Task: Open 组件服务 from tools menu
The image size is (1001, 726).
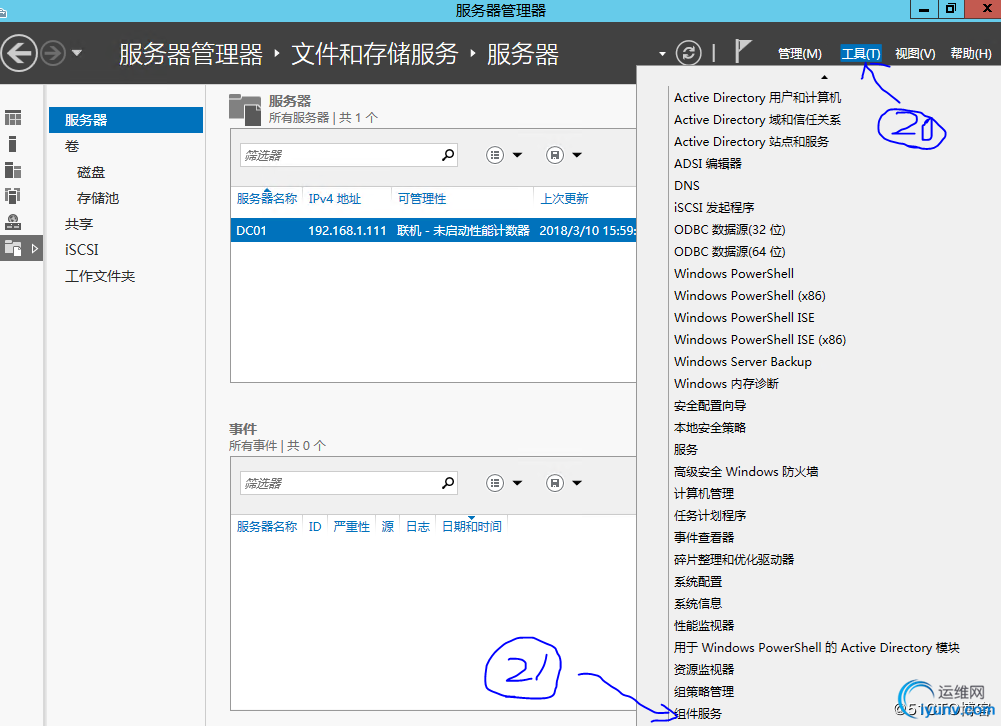Action: 697,714
